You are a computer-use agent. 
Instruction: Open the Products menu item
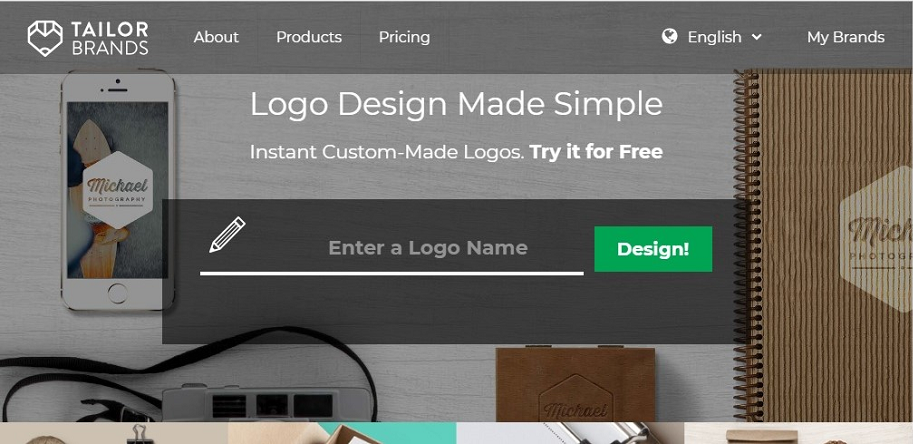click(309, 37)
